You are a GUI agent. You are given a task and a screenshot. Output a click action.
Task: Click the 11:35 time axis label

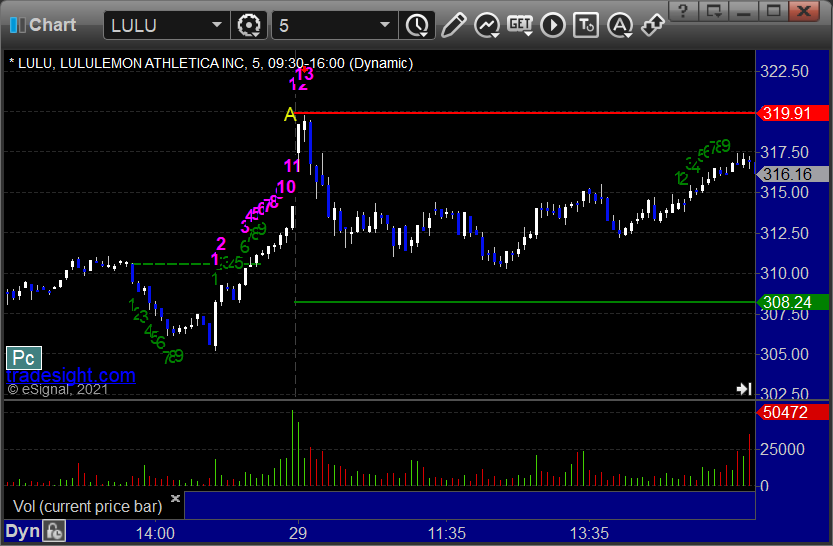pyautogui.click(x=446, y=533)
